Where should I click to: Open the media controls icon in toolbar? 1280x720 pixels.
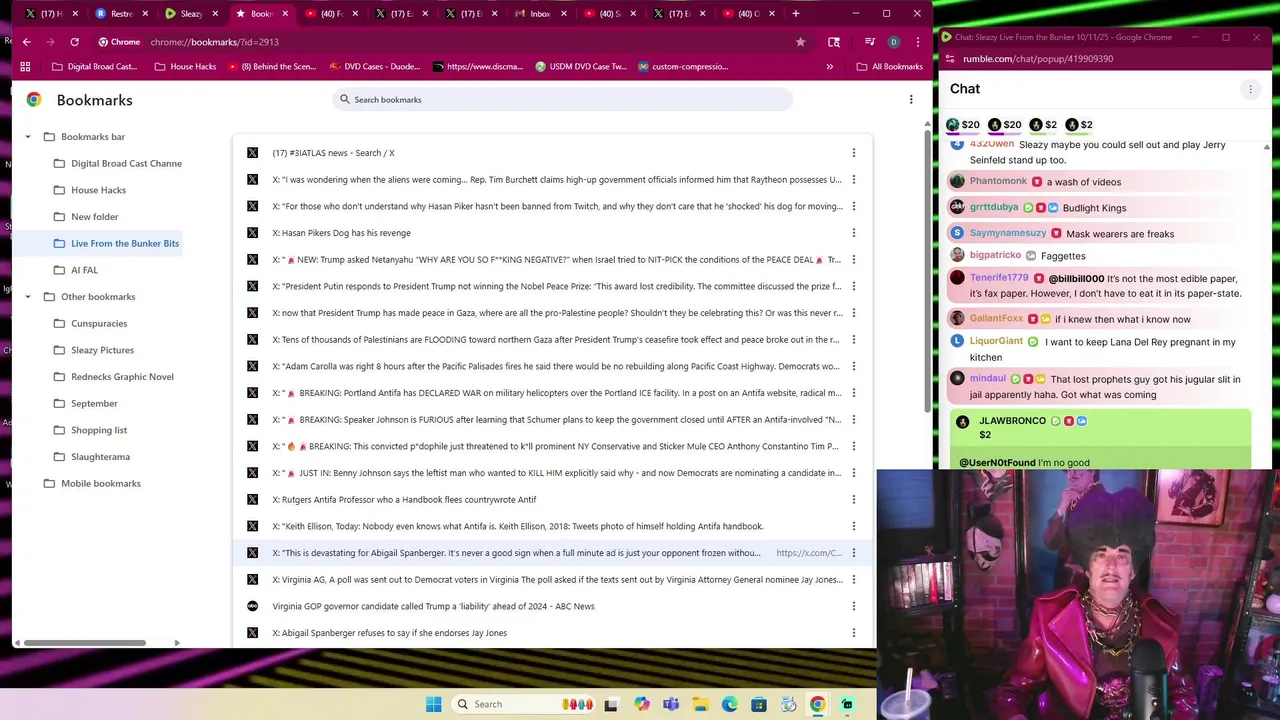(x=869, y=42)
